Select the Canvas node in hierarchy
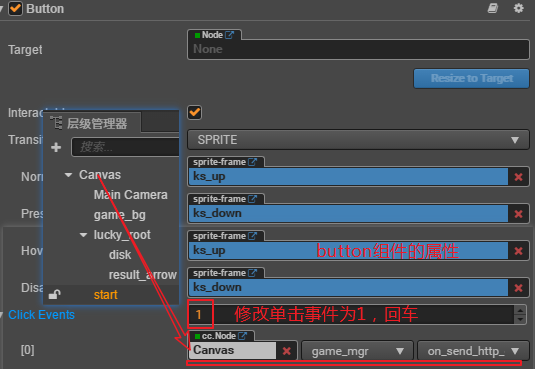This screenshot has height=369, width=535. pos(100,175)
